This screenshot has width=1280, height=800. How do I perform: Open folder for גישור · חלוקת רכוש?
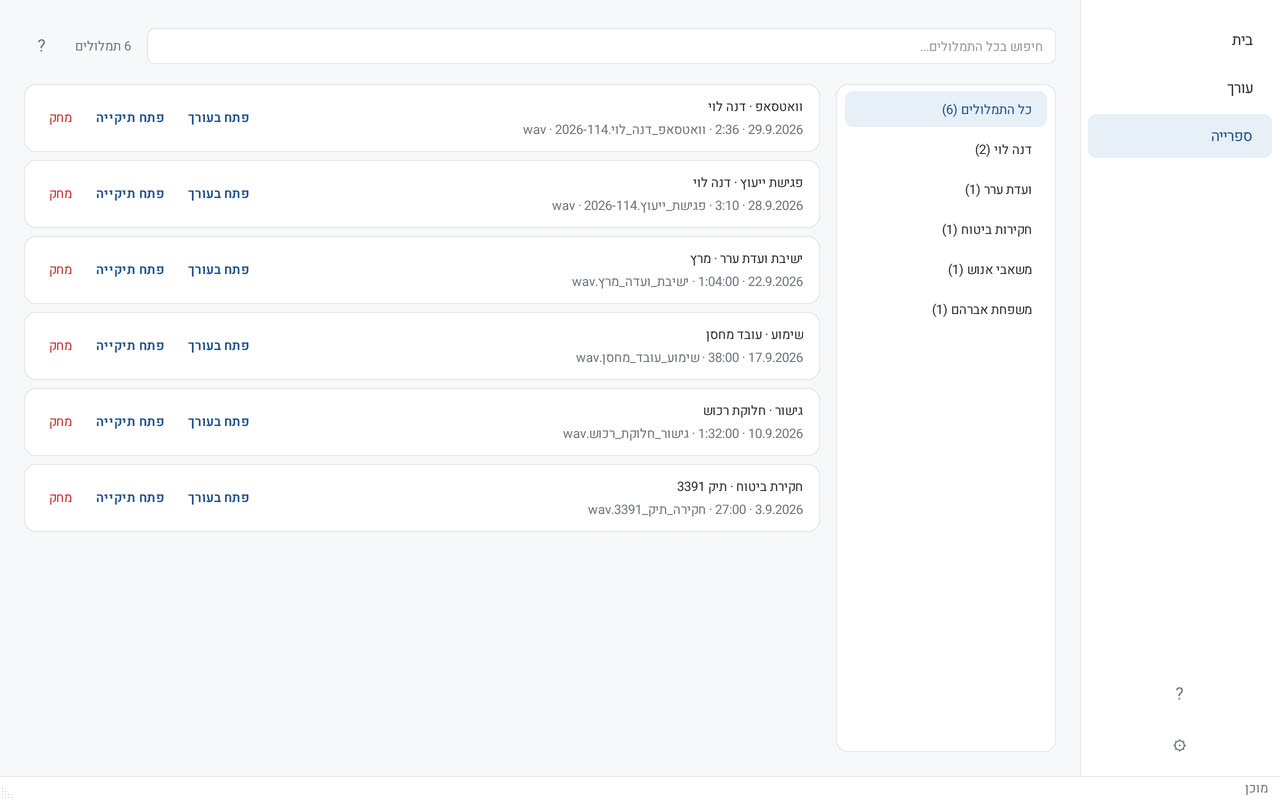tap(130, 422)
